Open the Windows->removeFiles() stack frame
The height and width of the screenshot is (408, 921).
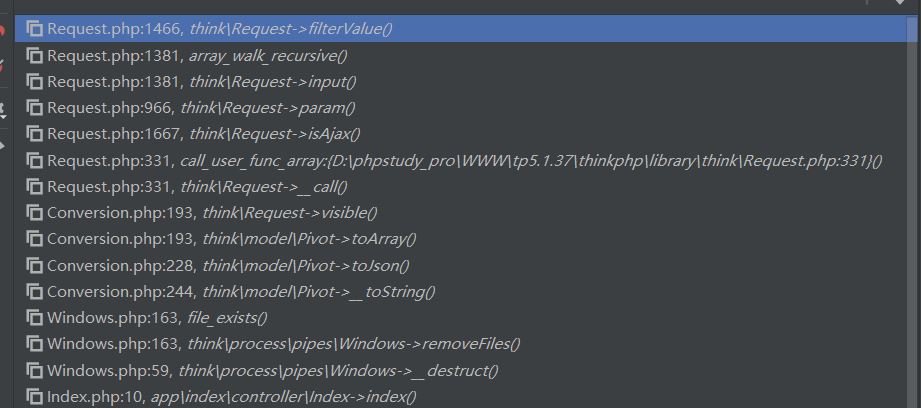tap(462, 344)
